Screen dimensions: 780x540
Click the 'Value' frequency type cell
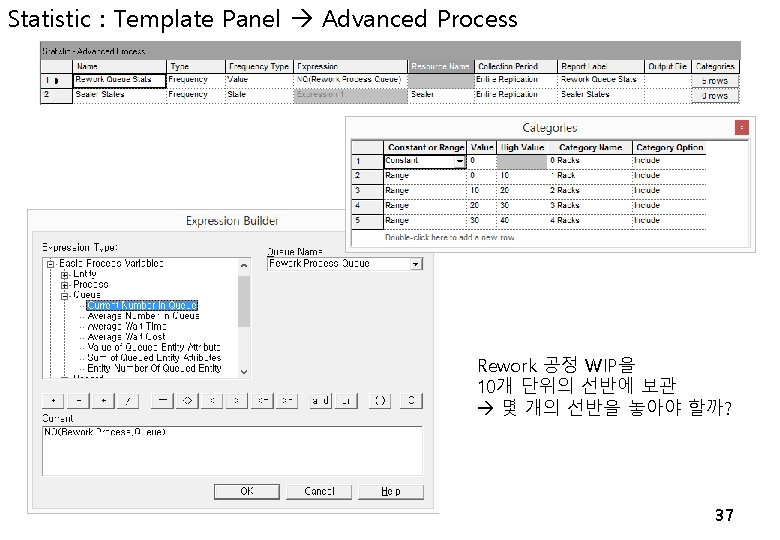pyautogui.click(x=259, y=80)
